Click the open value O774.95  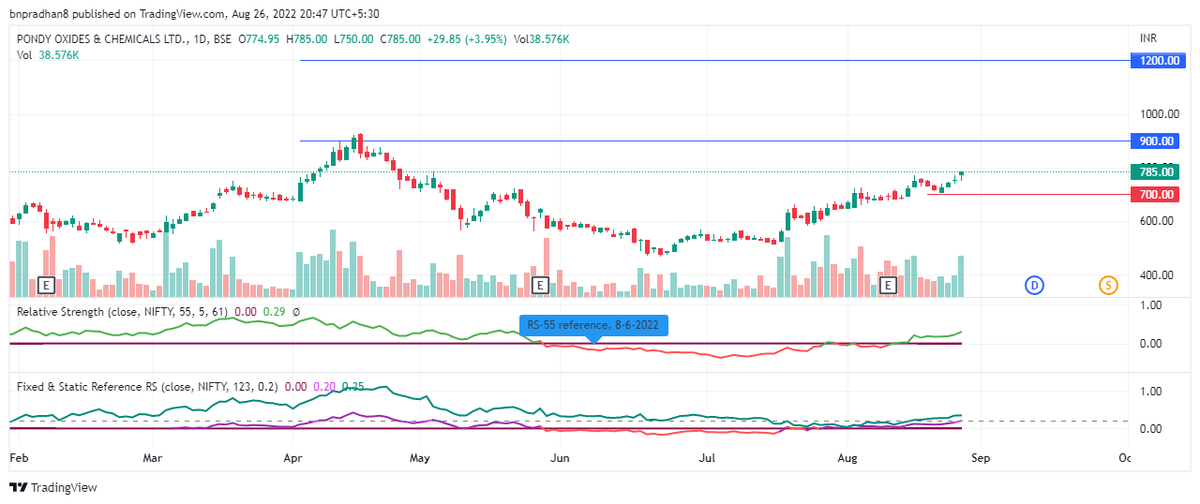point(261,39)
